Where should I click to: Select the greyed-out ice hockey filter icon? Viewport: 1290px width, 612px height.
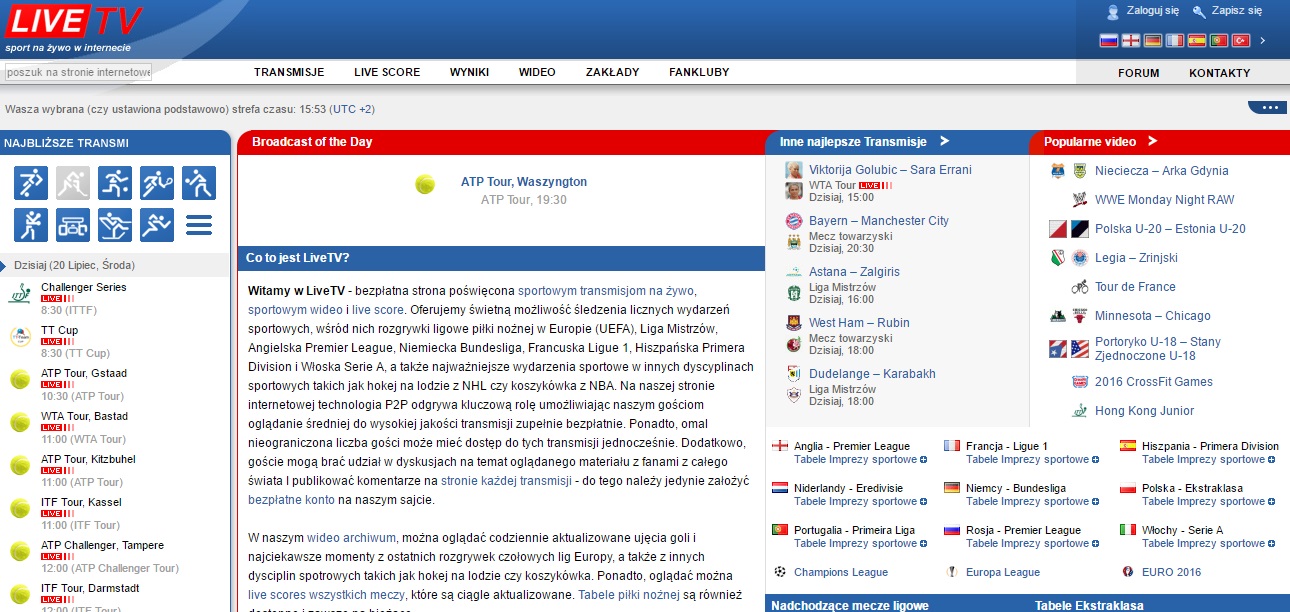click(x=73, y=183)
